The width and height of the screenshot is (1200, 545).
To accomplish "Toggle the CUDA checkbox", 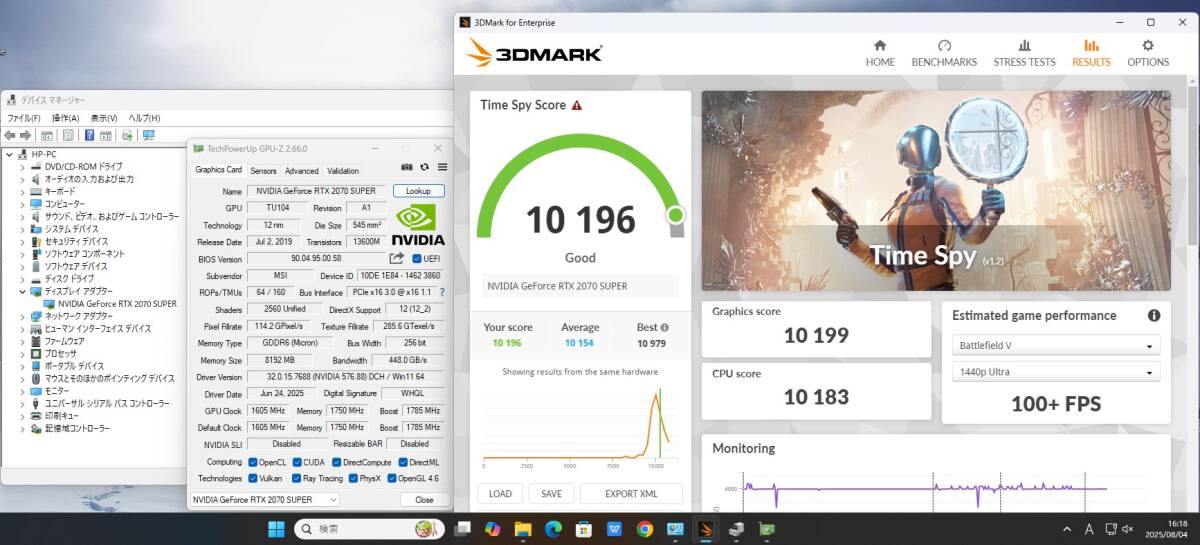I will (x=295, y=462).
